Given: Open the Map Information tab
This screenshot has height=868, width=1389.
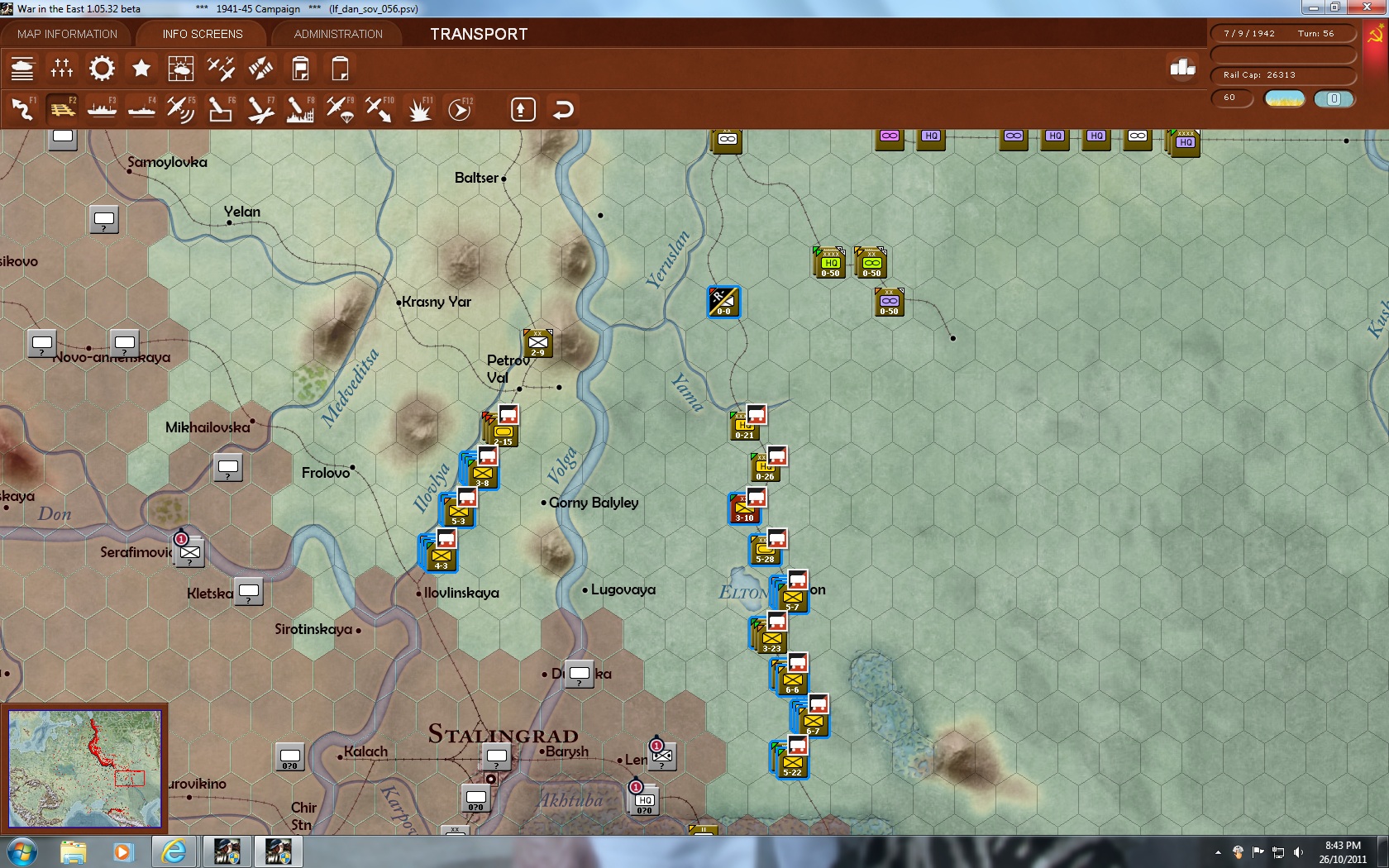Looking at the screenshot, I should tap(67, 34).
